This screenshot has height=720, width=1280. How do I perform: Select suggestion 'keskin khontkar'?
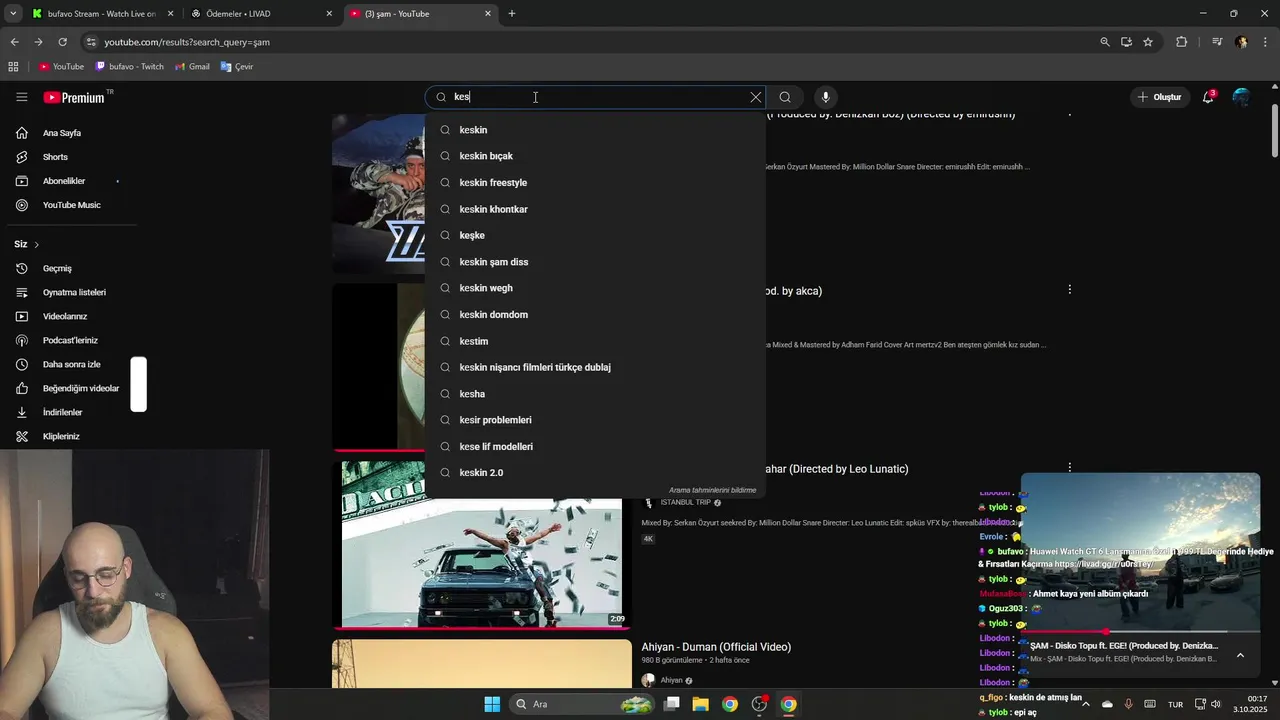click(x=595, y=209)
